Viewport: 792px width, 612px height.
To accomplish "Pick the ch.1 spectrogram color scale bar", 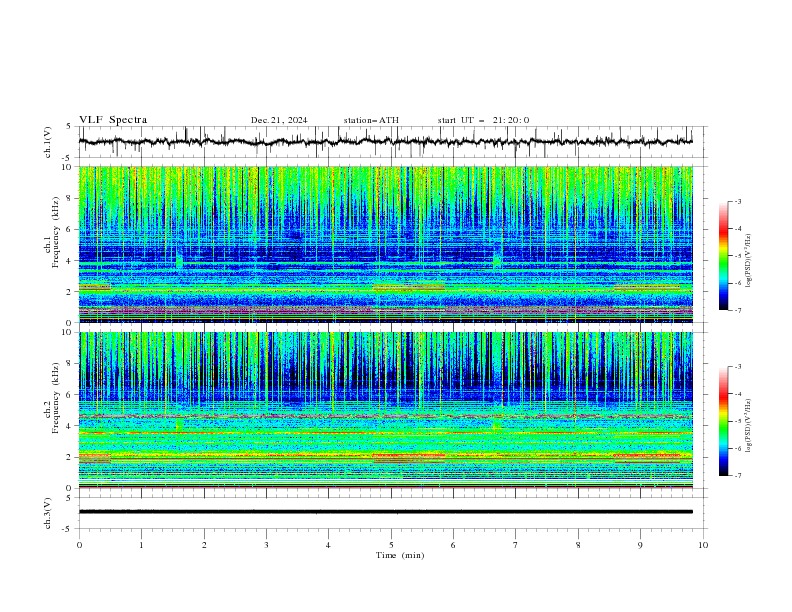I will point(724,256).
